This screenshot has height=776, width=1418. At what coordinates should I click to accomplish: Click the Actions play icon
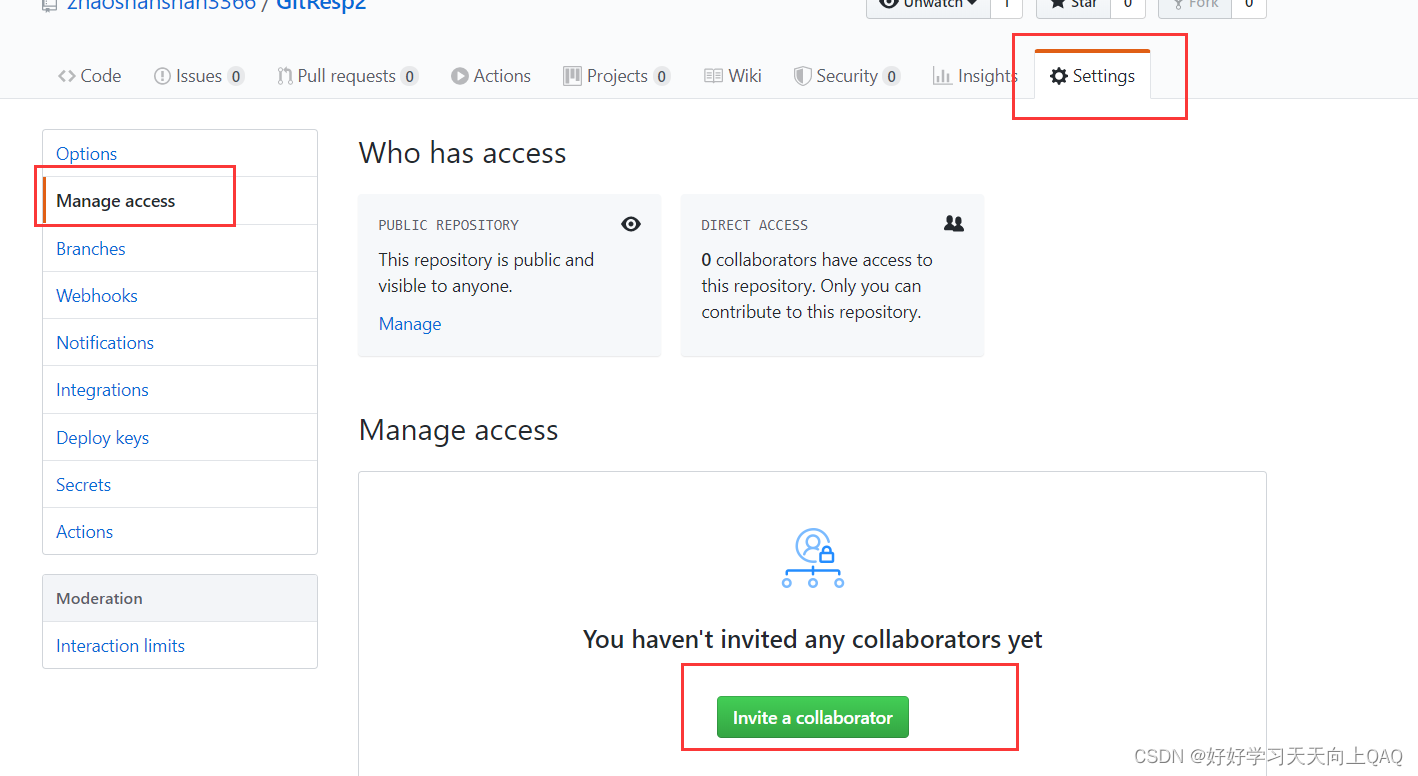click(459, 76)
